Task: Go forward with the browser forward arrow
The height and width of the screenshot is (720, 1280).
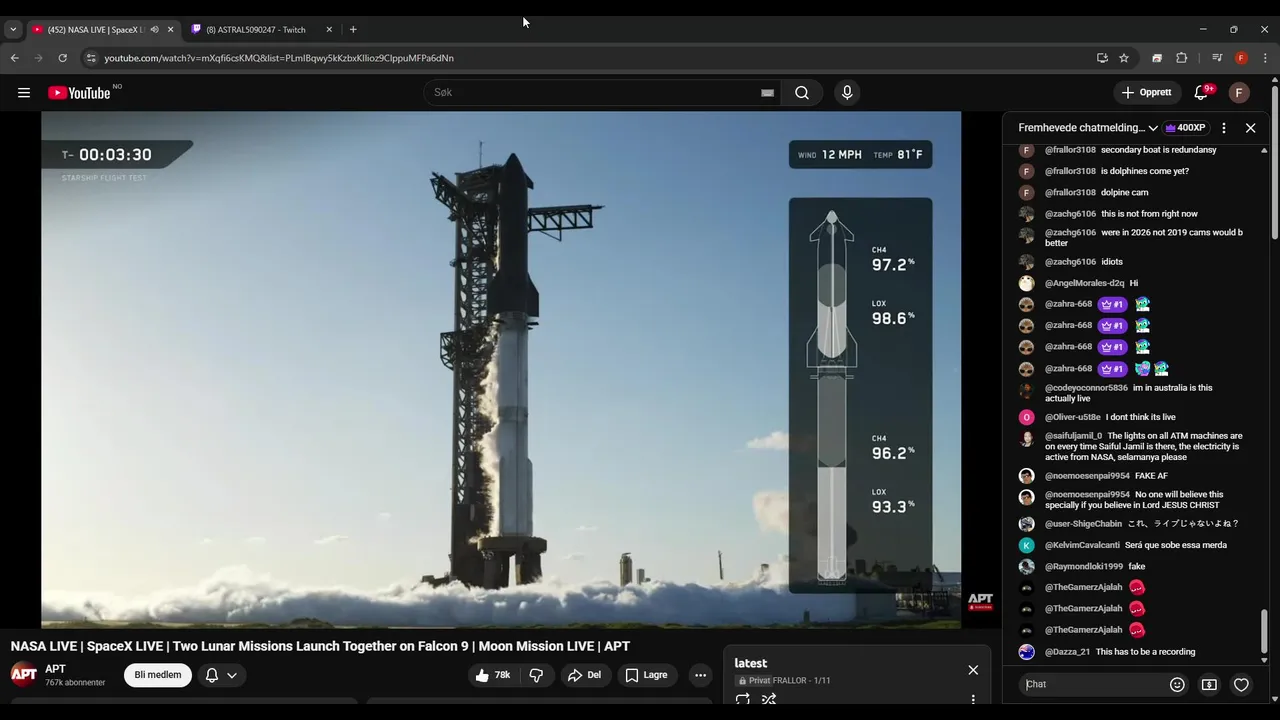Action: coord(39,58)
